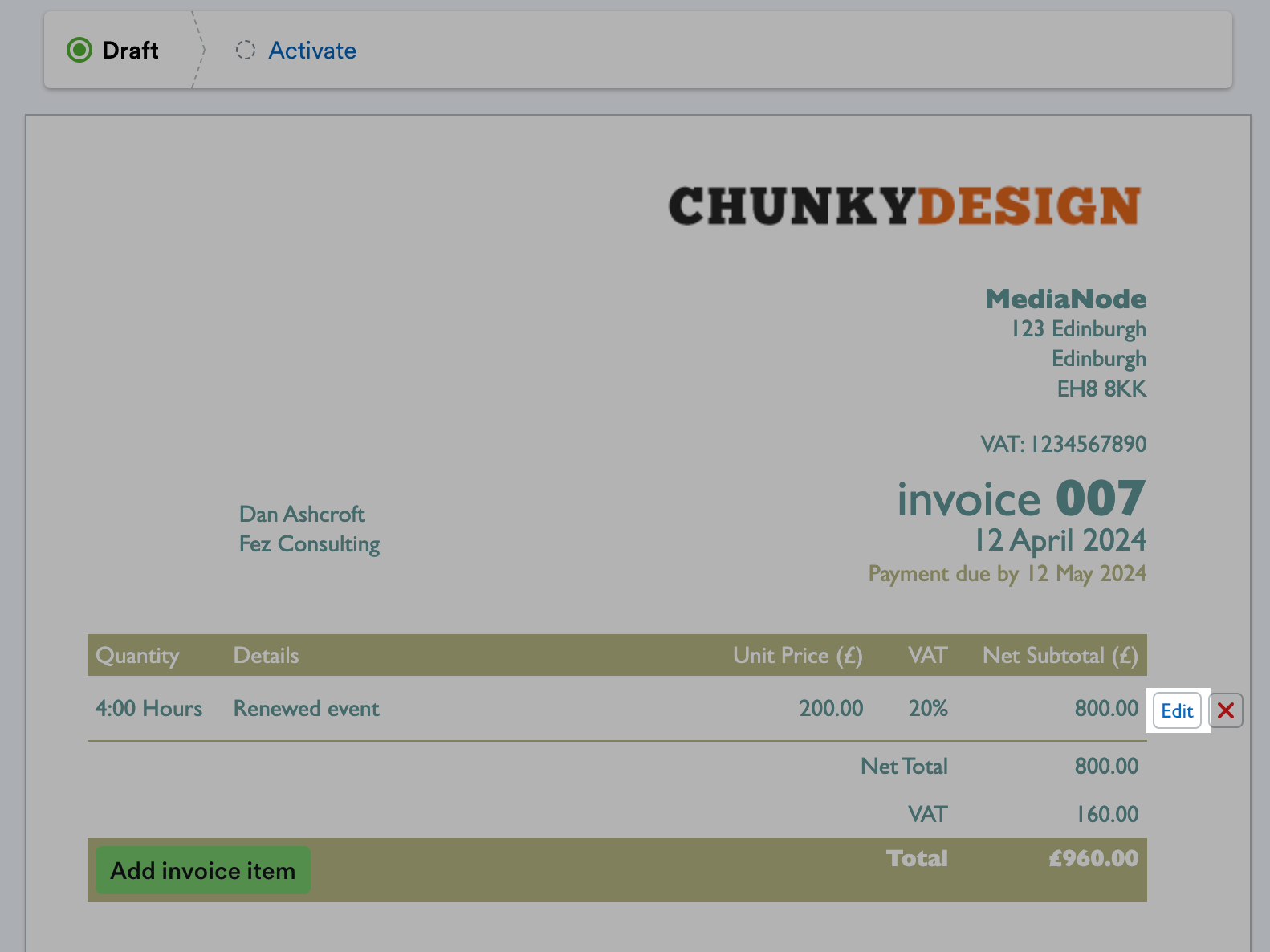Click the MediaNode company name

click(x=1065, y=299)
